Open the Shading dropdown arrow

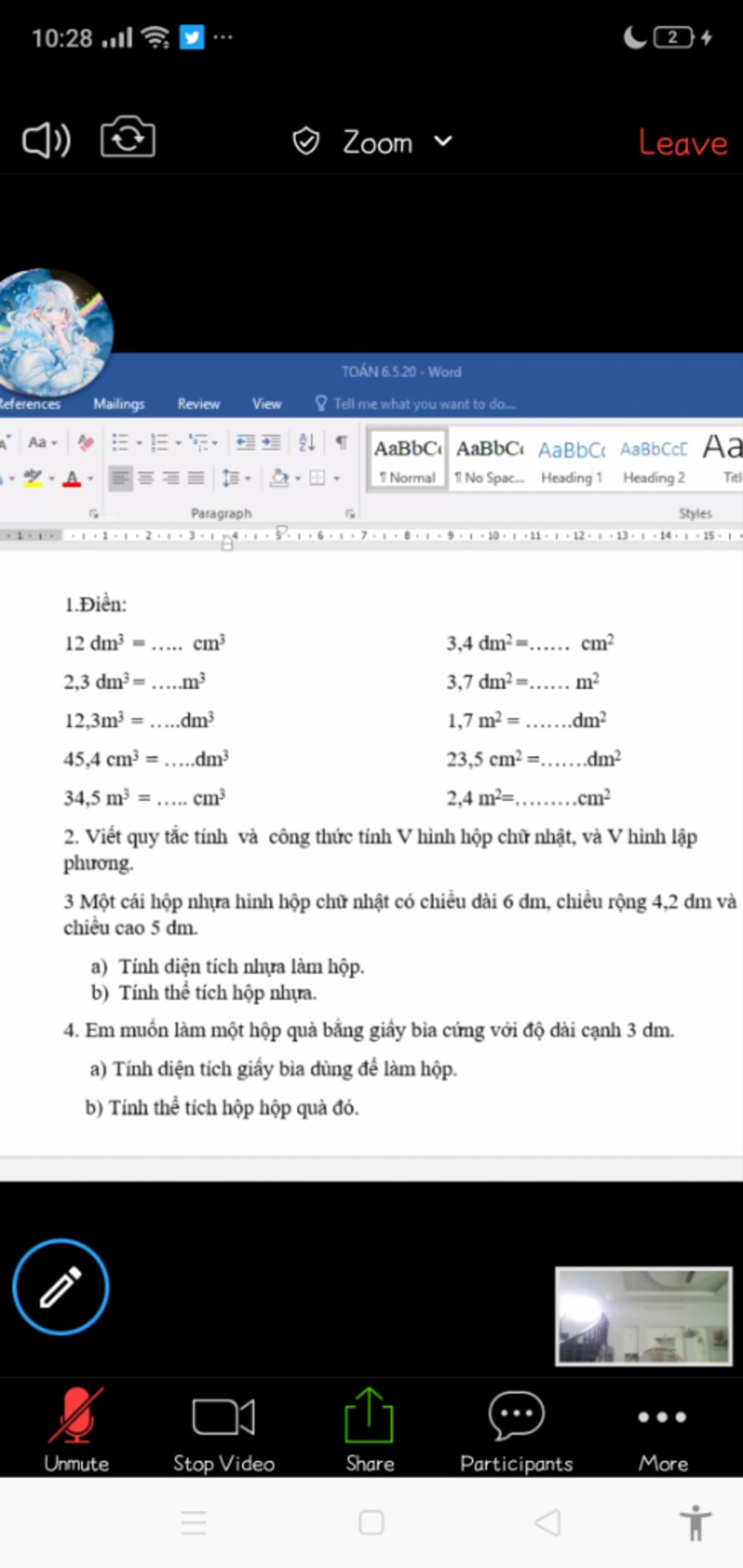tap(298, 478)
